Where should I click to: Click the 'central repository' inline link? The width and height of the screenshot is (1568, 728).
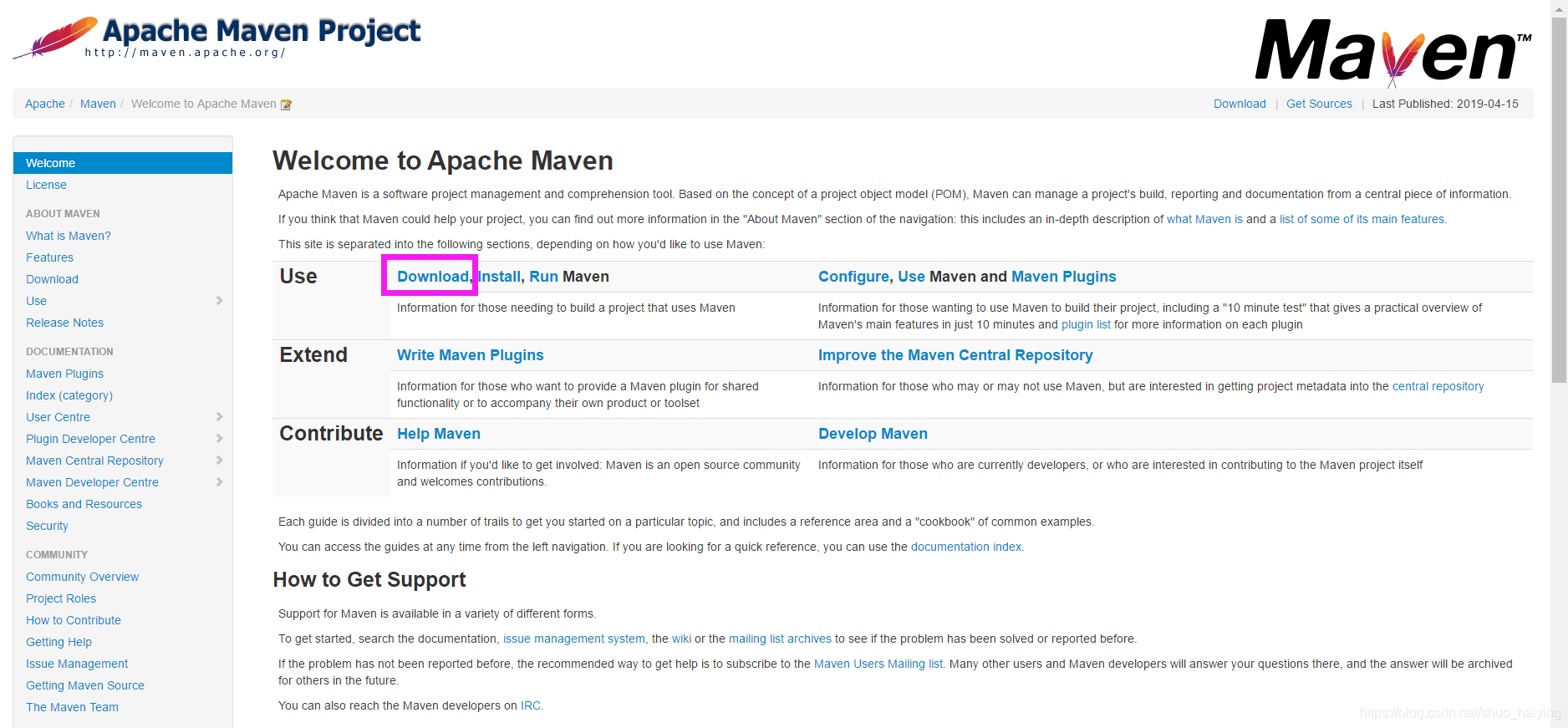[1438, 386]
